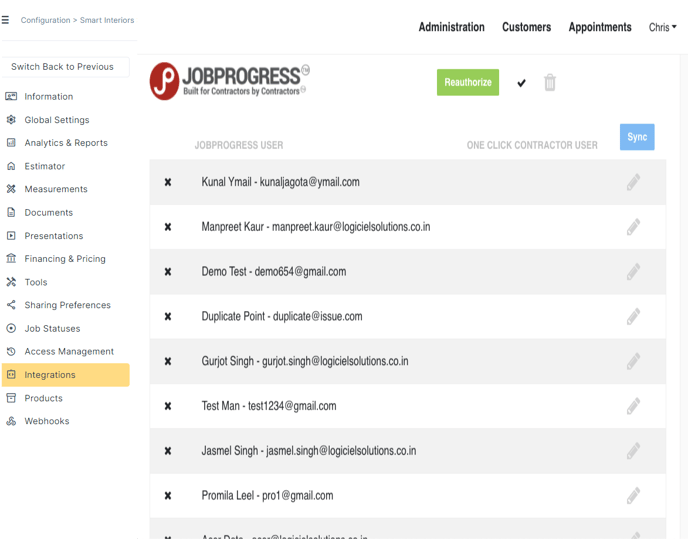Open the Appointments menu

[600, 27]
